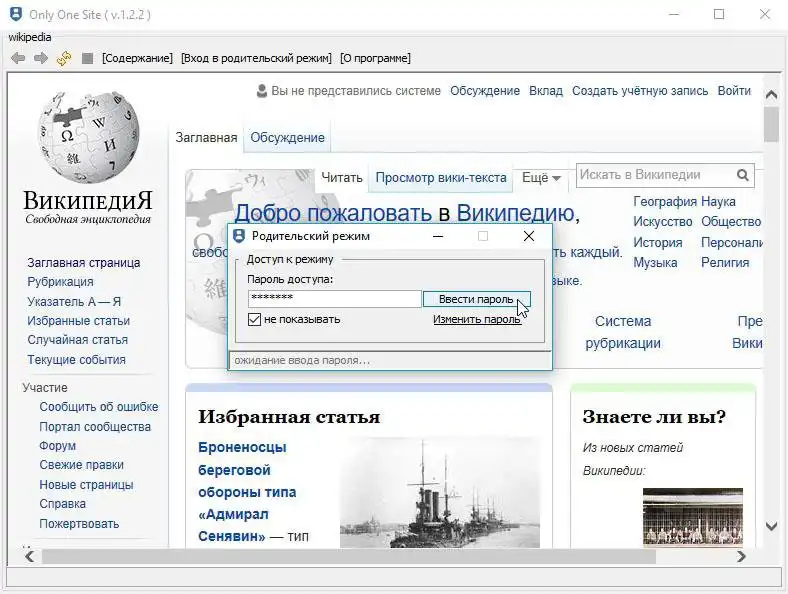Toggle the не показывать checkbox

pos(254,319)
